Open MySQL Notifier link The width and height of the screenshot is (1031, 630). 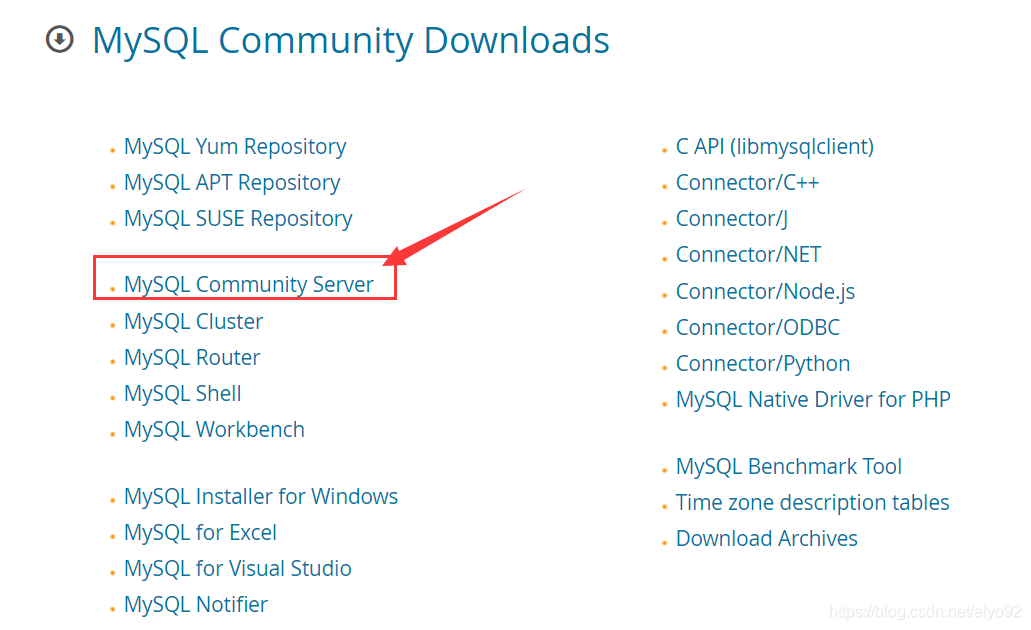pos(196,605)
